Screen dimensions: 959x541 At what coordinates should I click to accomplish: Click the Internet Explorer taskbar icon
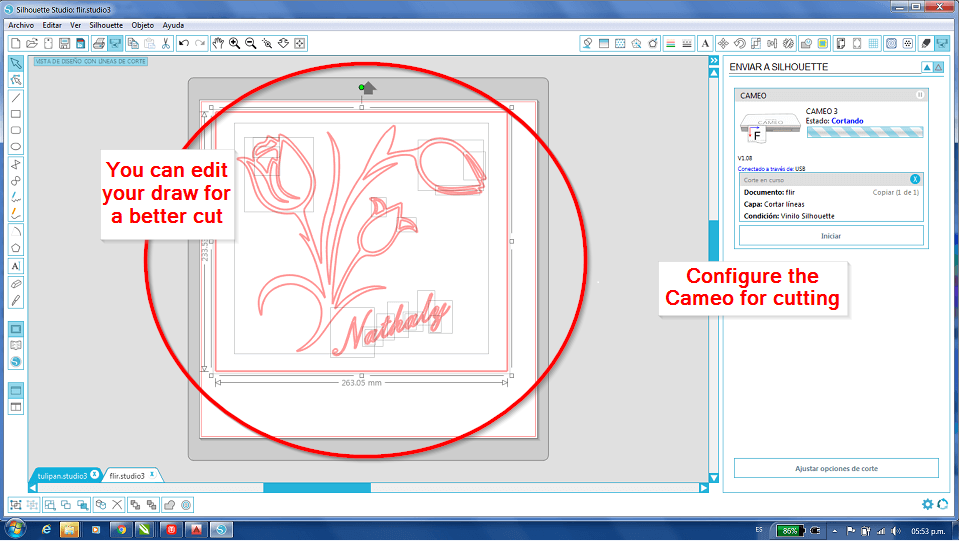pos(46,530)
